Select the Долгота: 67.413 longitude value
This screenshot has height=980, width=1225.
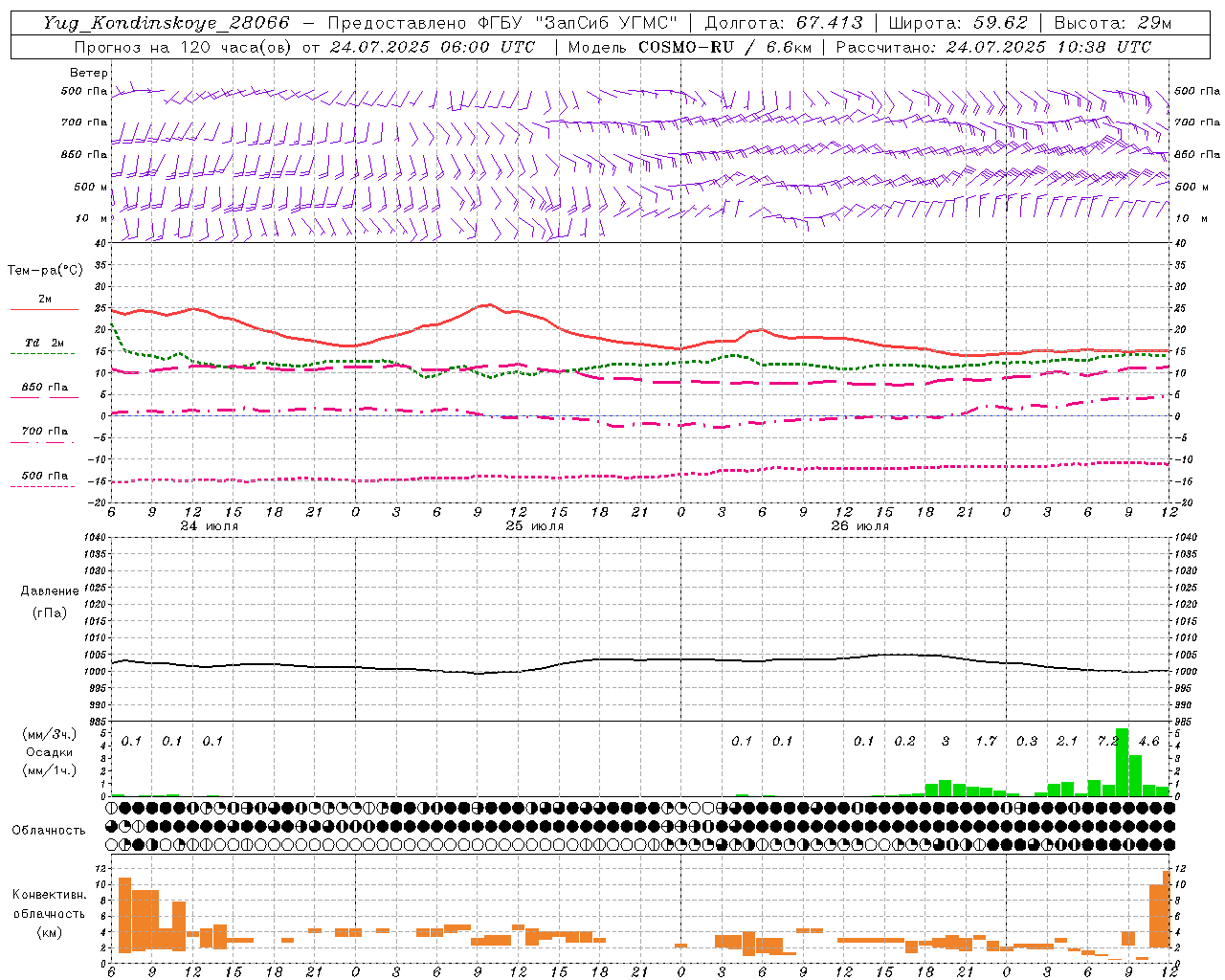784,23
